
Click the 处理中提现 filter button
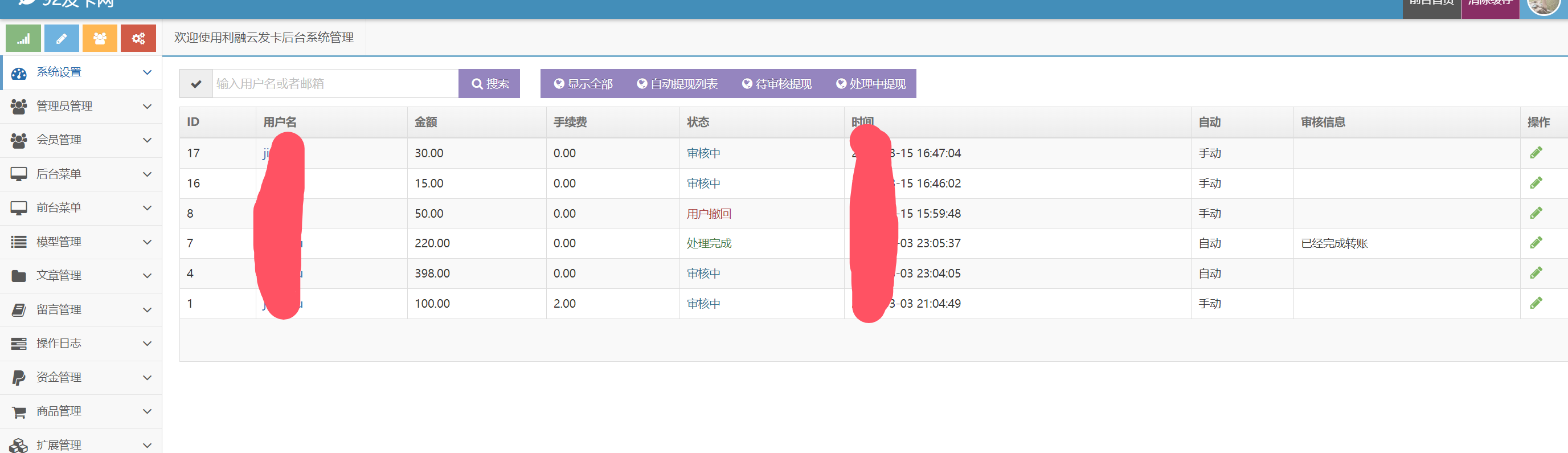[x=871, y=84]
